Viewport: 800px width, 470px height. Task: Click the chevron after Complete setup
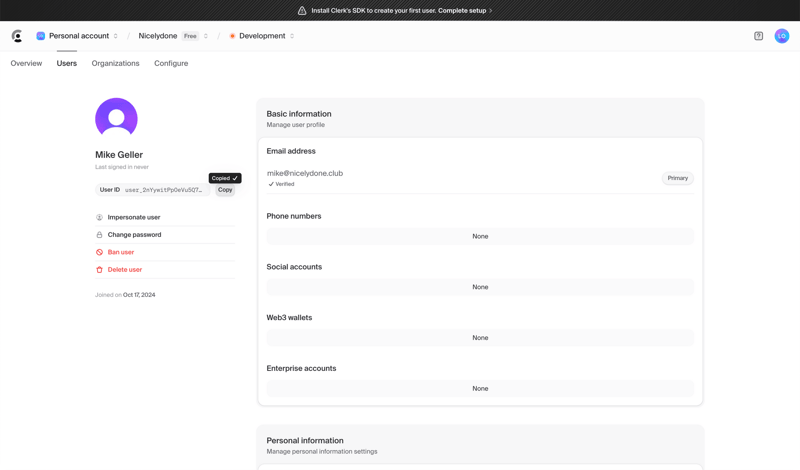tap(491, 10)
